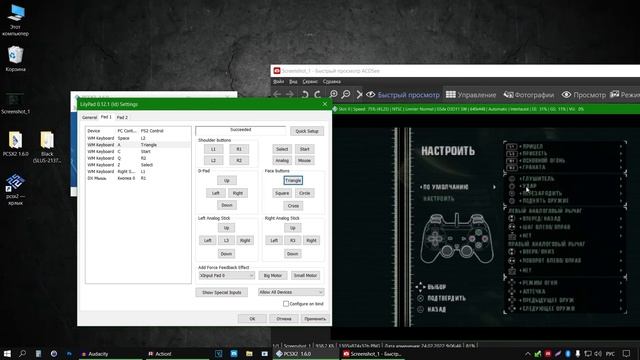Bind the R1 shoulder button

[x=239, y=149]
